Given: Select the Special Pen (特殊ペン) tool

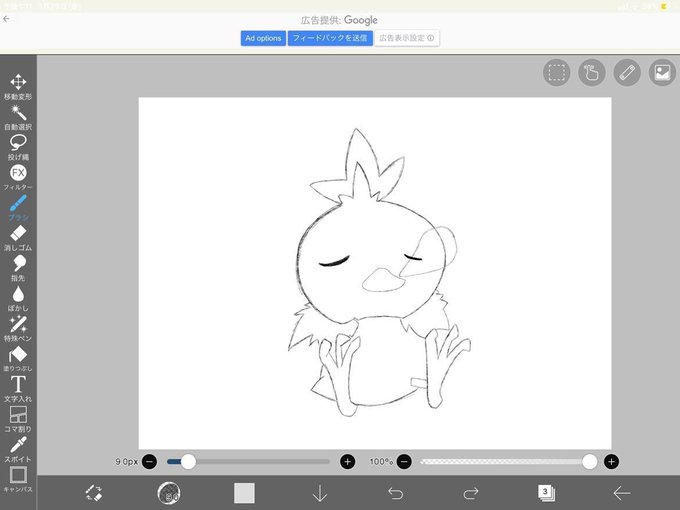Looking at the screenshot, I should 18,329.
